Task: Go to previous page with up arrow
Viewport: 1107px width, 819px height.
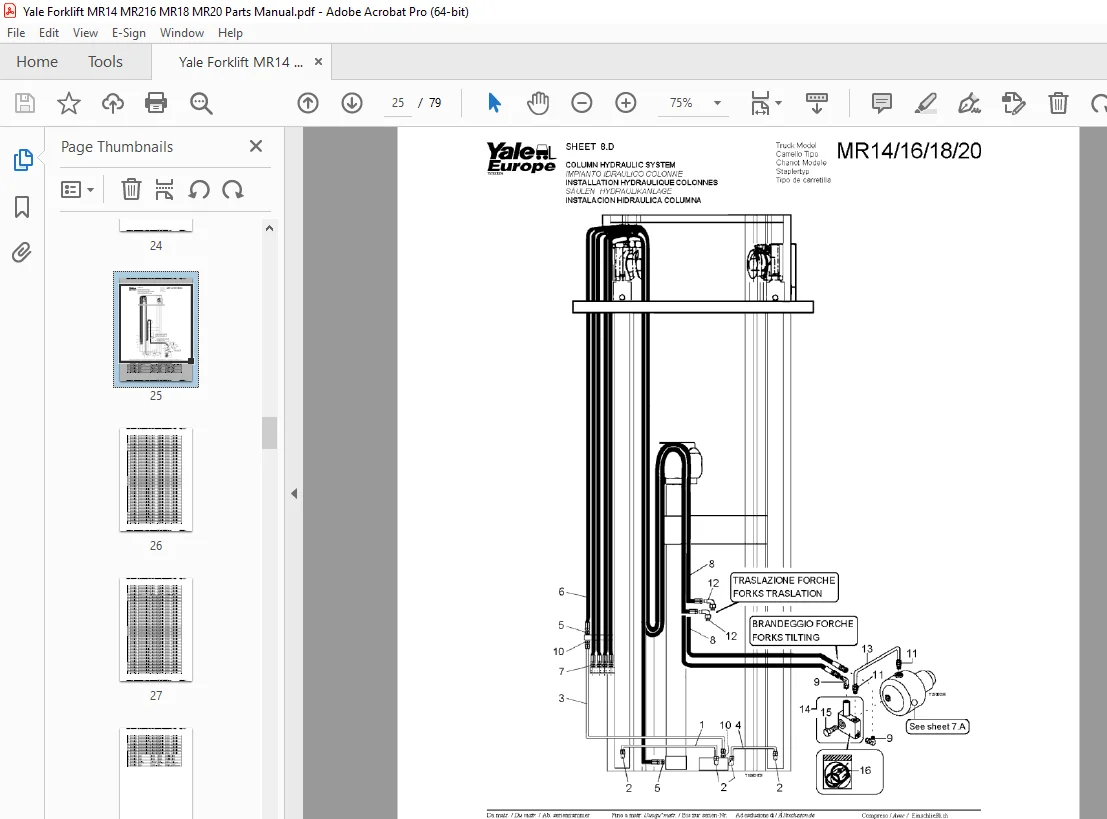Action: pos(308,103)
